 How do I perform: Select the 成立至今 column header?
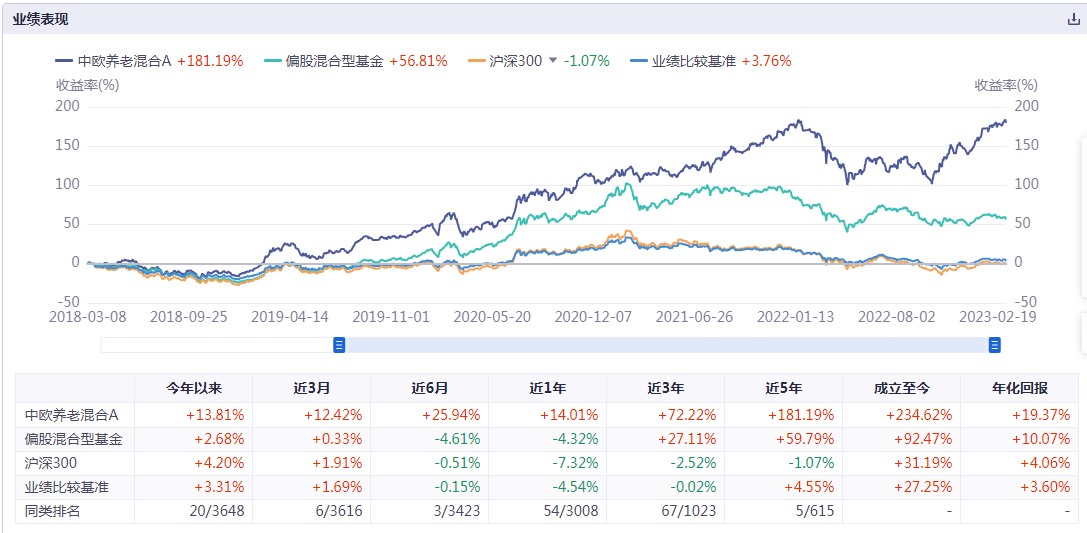[901, 388]
